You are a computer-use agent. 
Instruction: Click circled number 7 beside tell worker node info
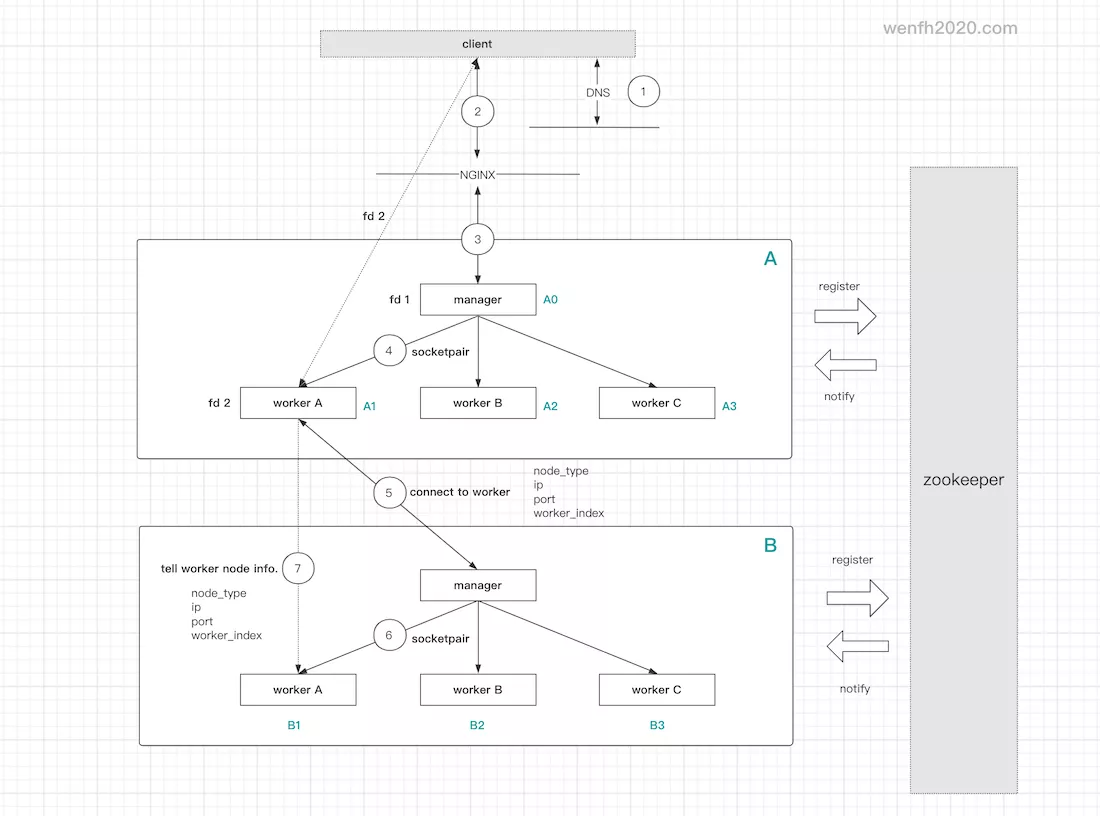(298, 569)
